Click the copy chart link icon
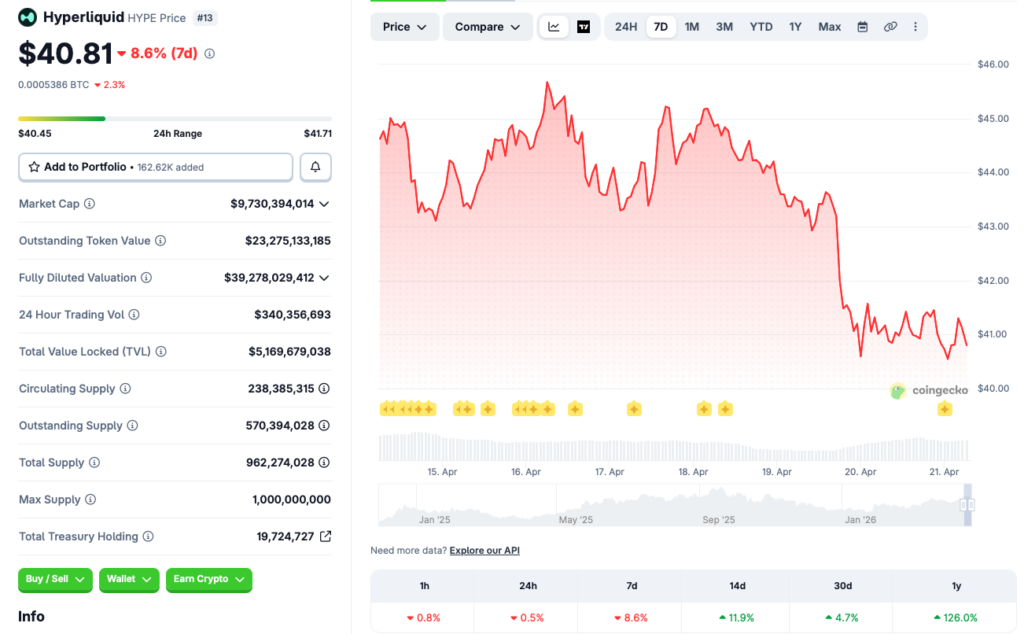Image resolution: width=1024 pixels, height=634 pixels. click(x=890, y=27)
